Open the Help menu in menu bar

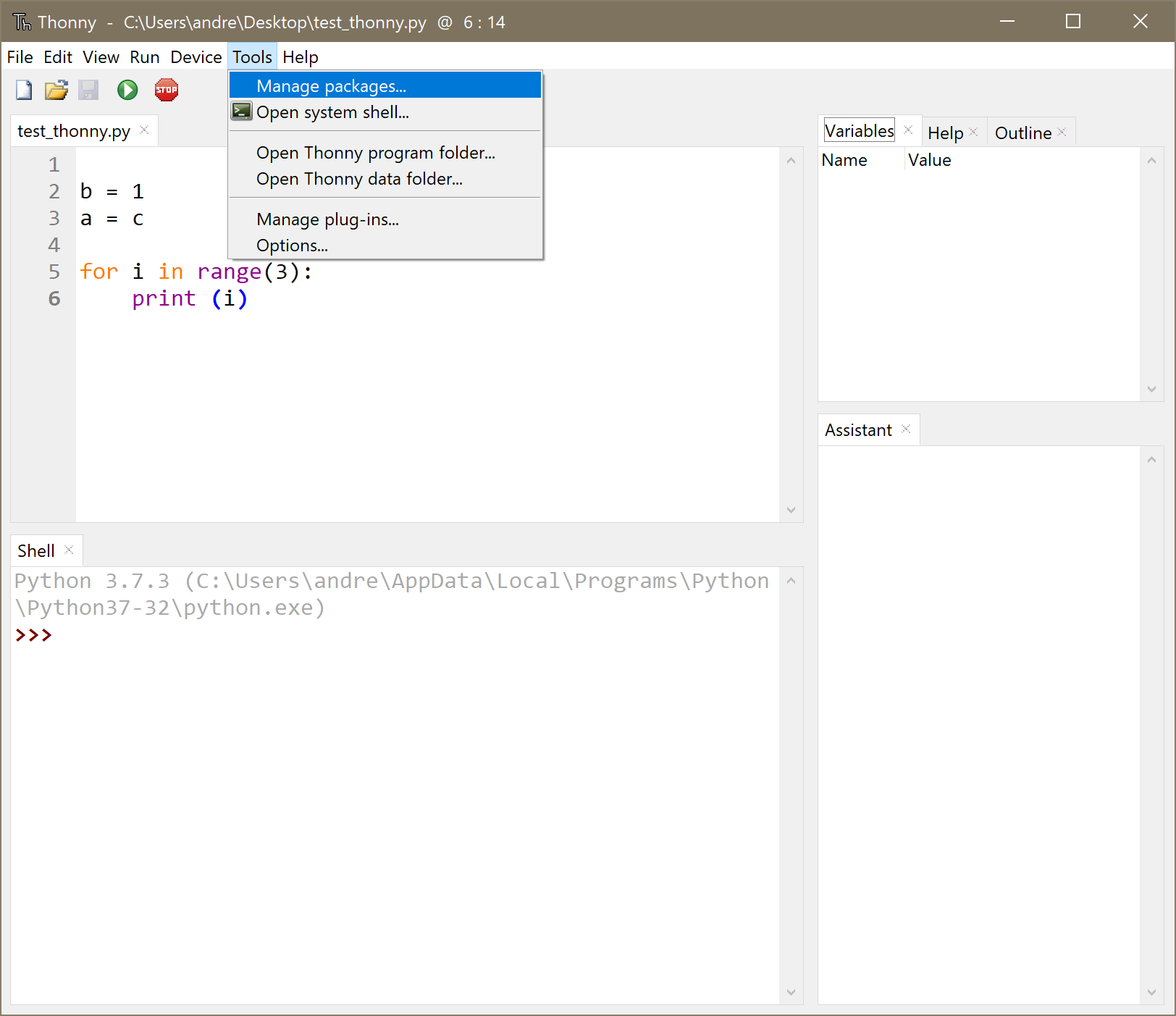301,56
